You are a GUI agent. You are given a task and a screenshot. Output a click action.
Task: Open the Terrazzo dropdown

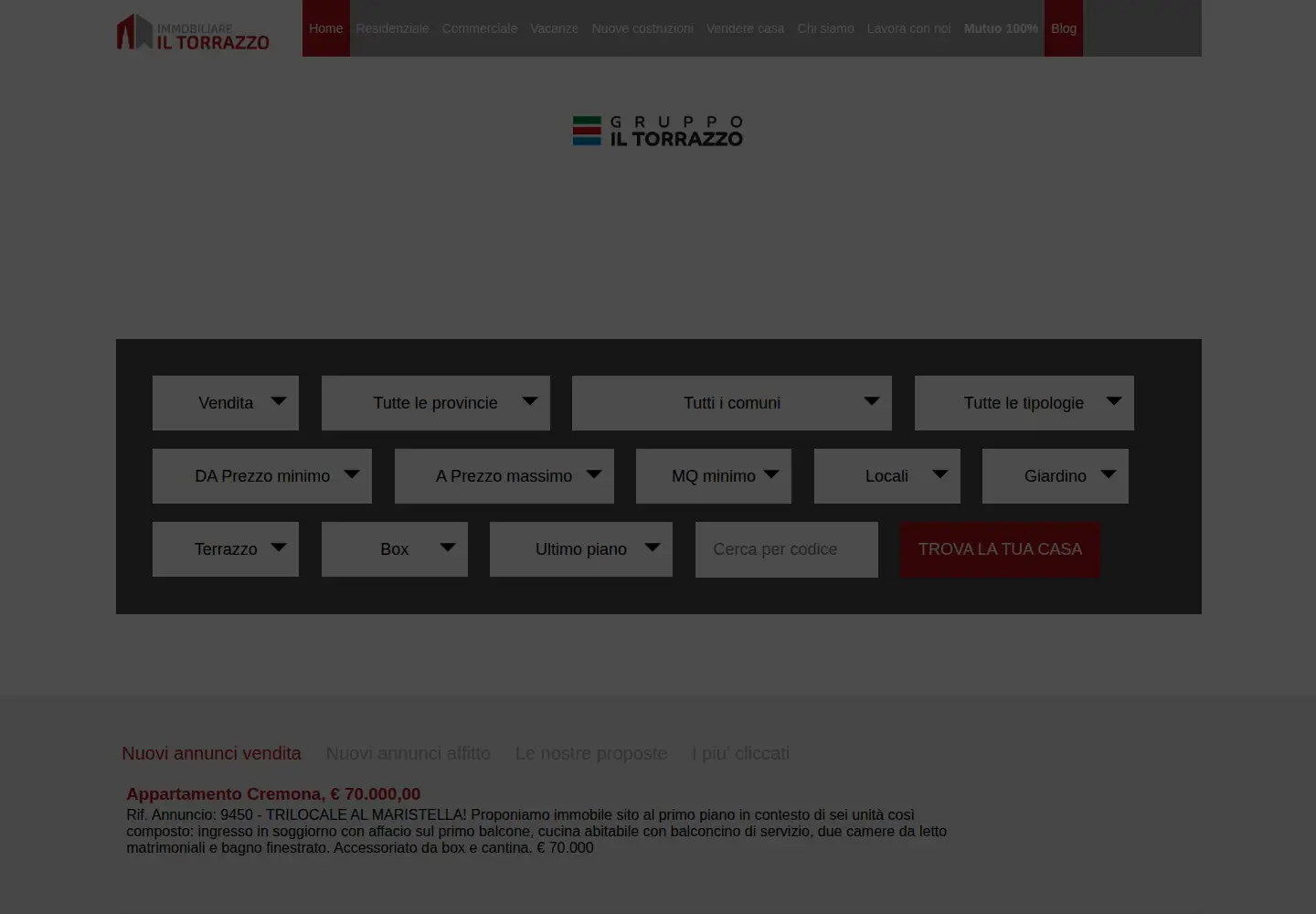(226, 549)
